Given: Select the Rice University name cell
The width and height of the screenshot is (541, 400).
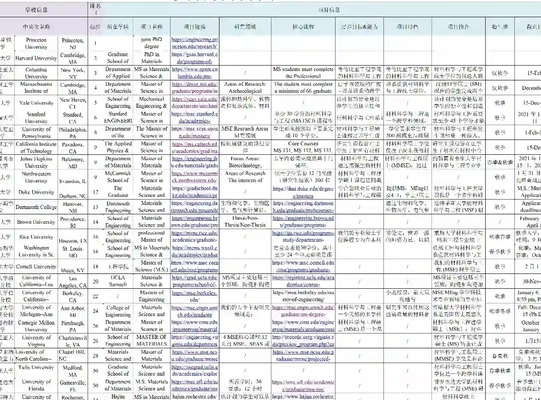Looking at the screenshot, I should click(36, 237).
